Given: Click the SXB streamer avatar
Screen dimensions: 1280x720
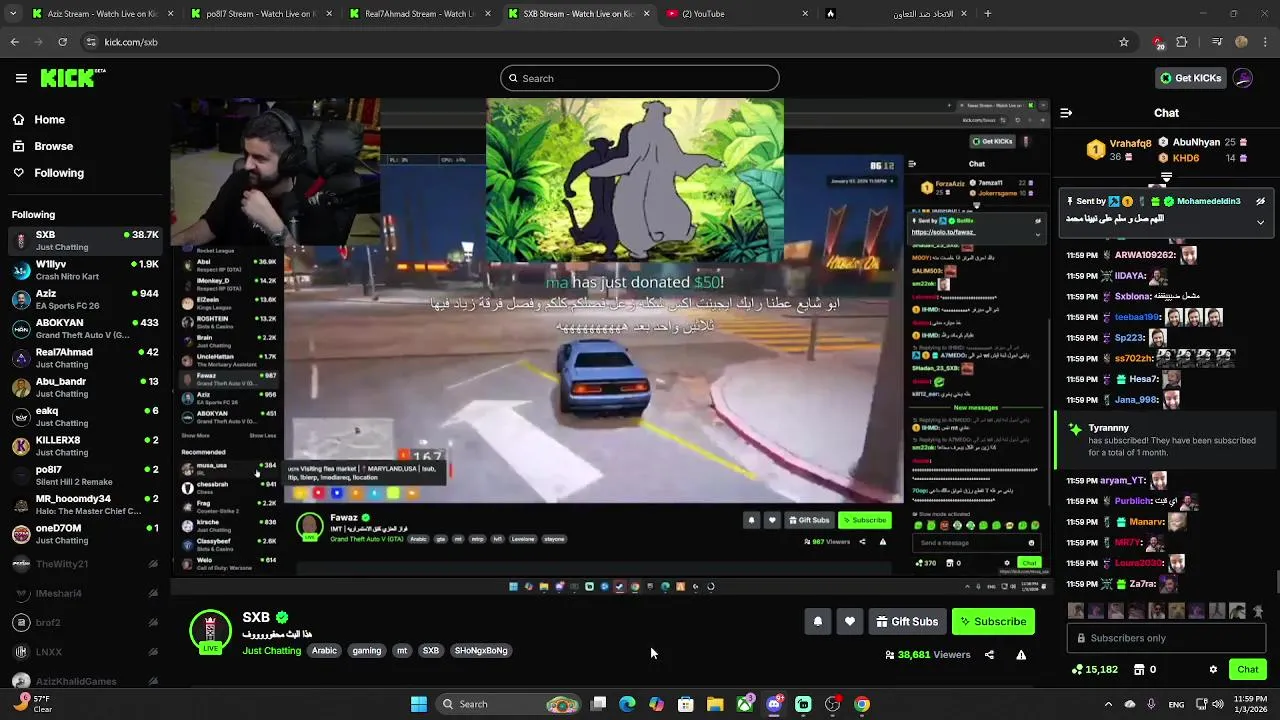Looking at the screenshot, I should coord(210,631).
